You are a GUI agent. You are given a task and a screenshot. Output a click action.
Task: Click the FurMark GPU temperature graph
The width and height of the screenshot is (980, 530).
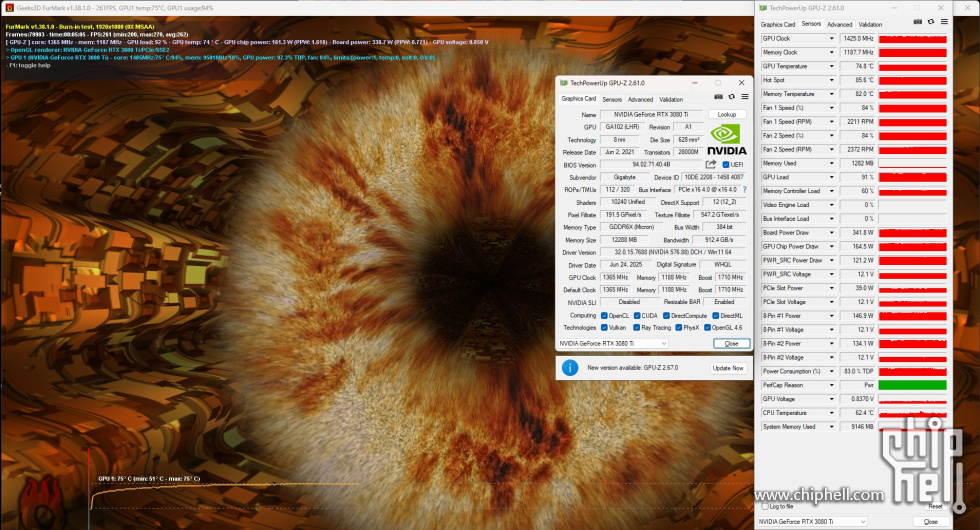point(225,497)
